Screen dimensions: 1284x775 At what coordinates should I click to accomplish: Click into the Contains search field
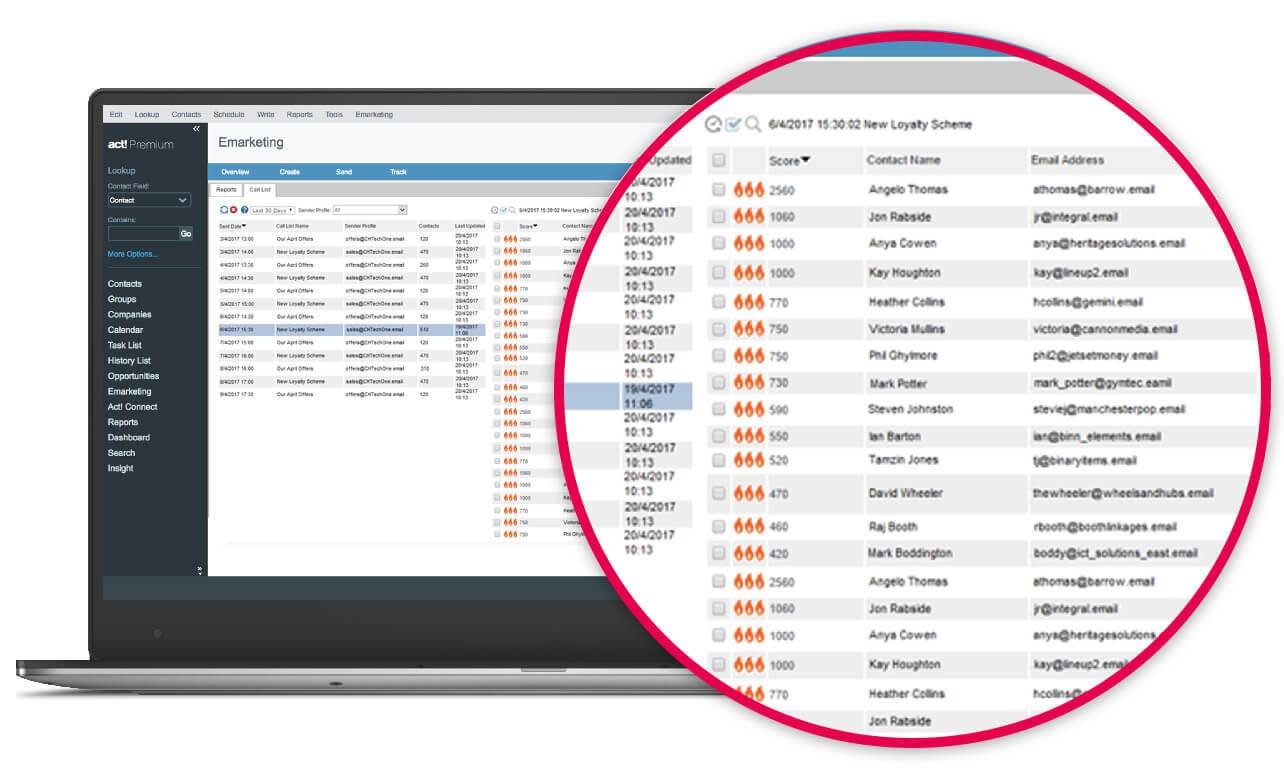click(x=143, y=233)
